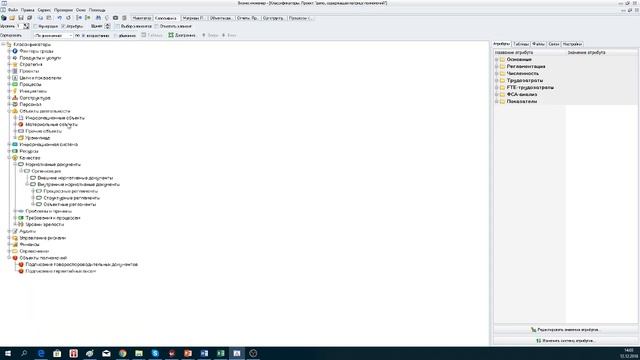Open the Сервис menu
Viewport: 640px width, 360px height.
pyautogui.click(x=44, y=10)
